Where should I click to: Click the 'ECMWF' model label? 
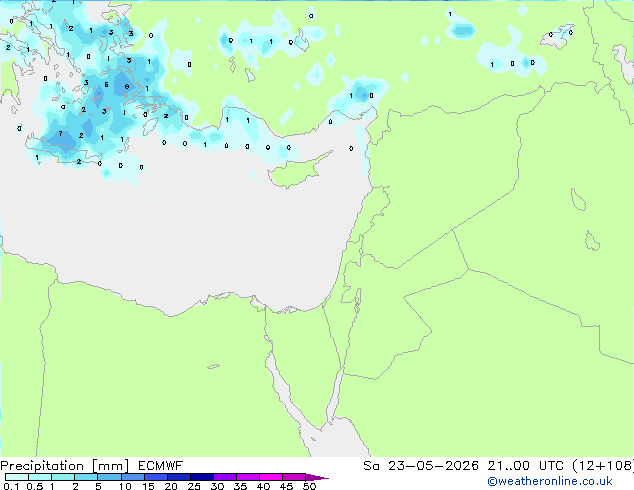click(161, 466)
